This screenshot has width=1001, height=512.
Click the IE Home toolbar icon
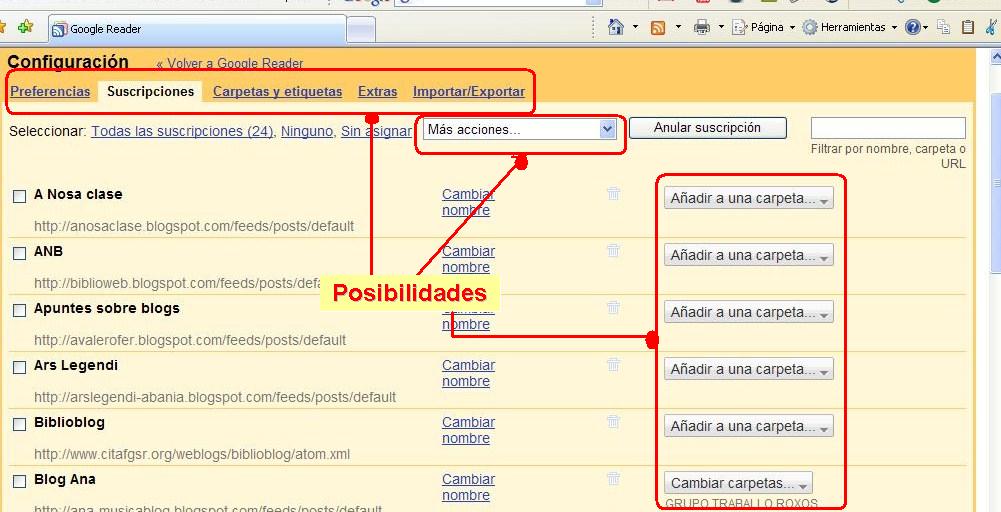[615, 27]
